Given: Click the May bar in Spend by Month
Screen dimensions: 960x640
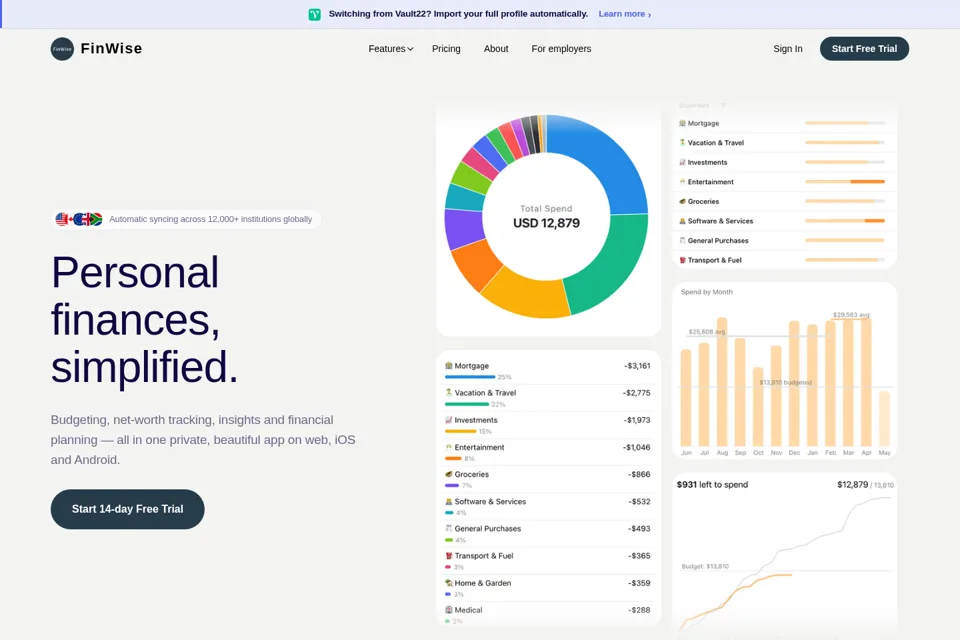Looking at the screenshot, I should [884, 419].
